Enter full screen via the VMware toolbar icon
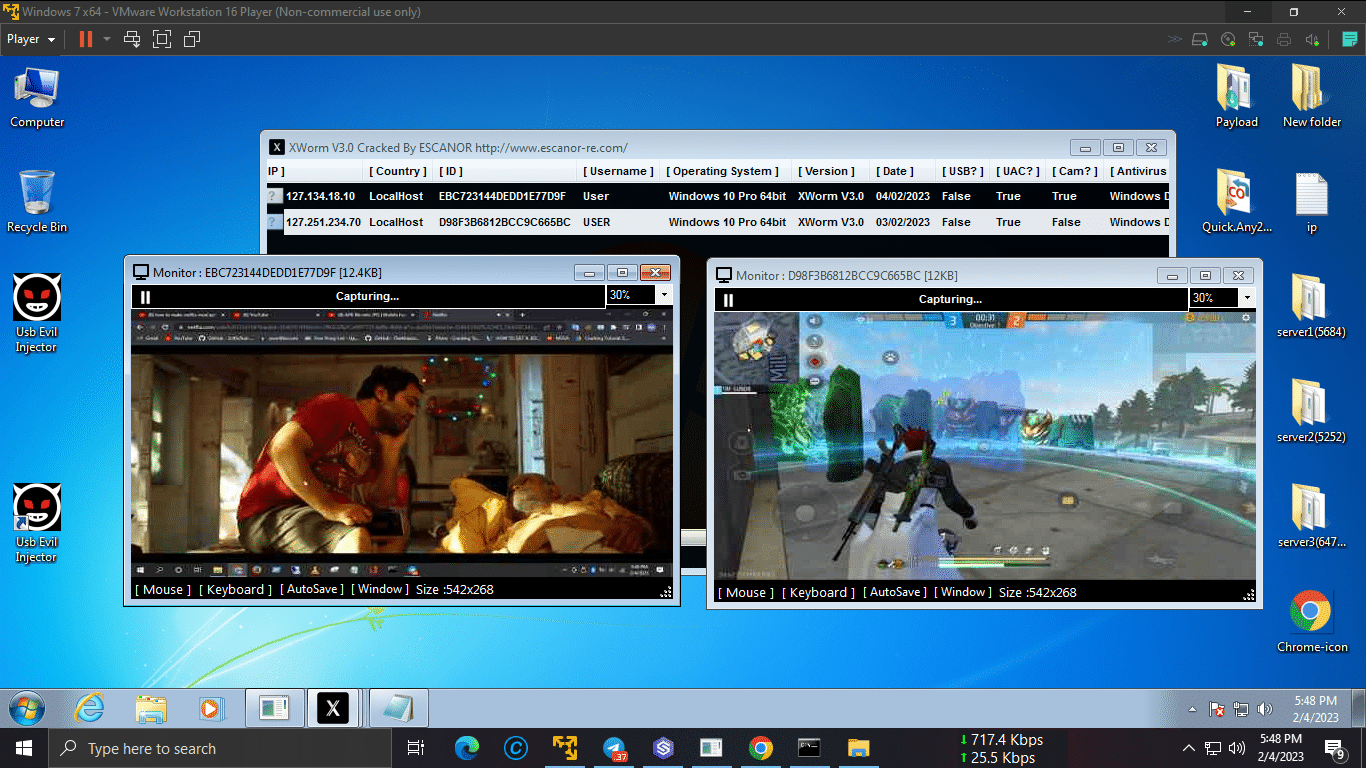Screen dimensions: 1366x768 click(x=161, y=39)
